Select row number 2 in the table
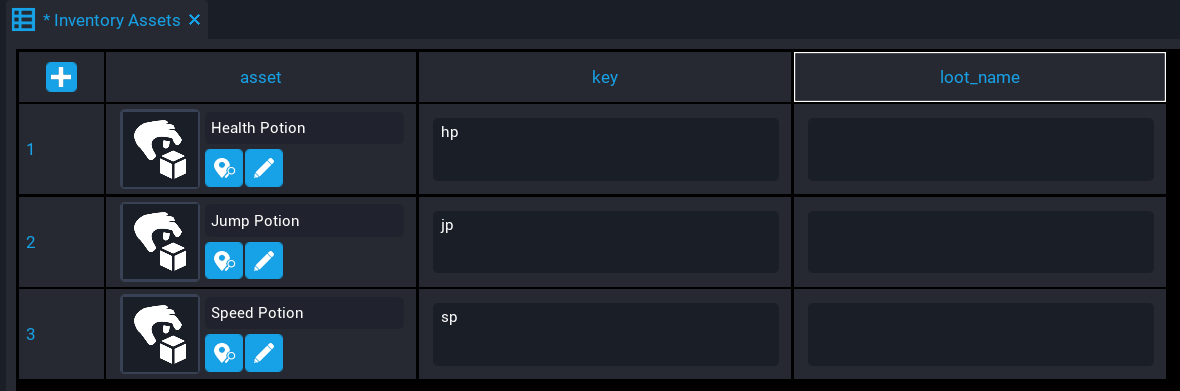The image size is (1180, 391). tap(31, 242)
